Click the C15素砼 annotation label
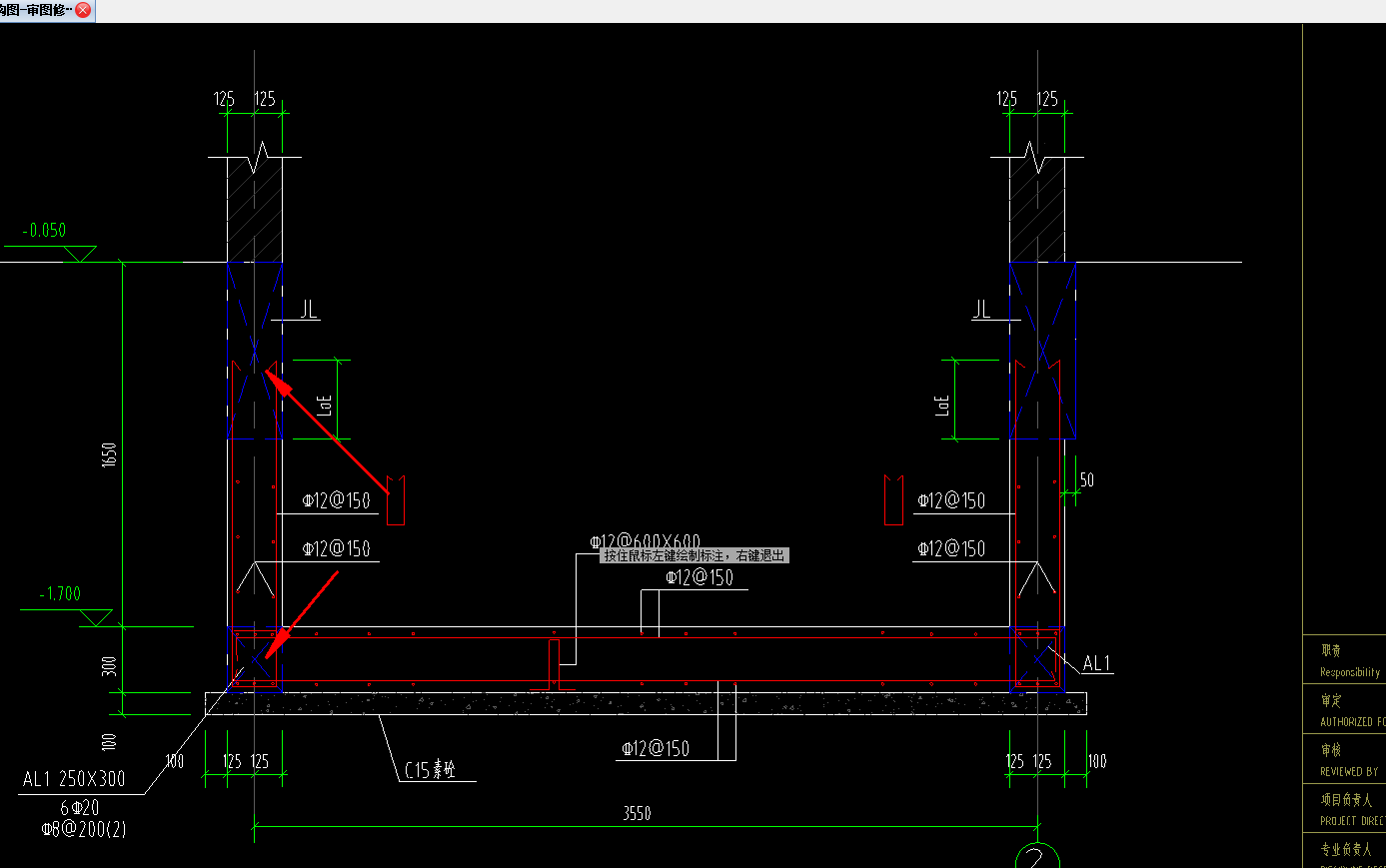 pos(430,769)
